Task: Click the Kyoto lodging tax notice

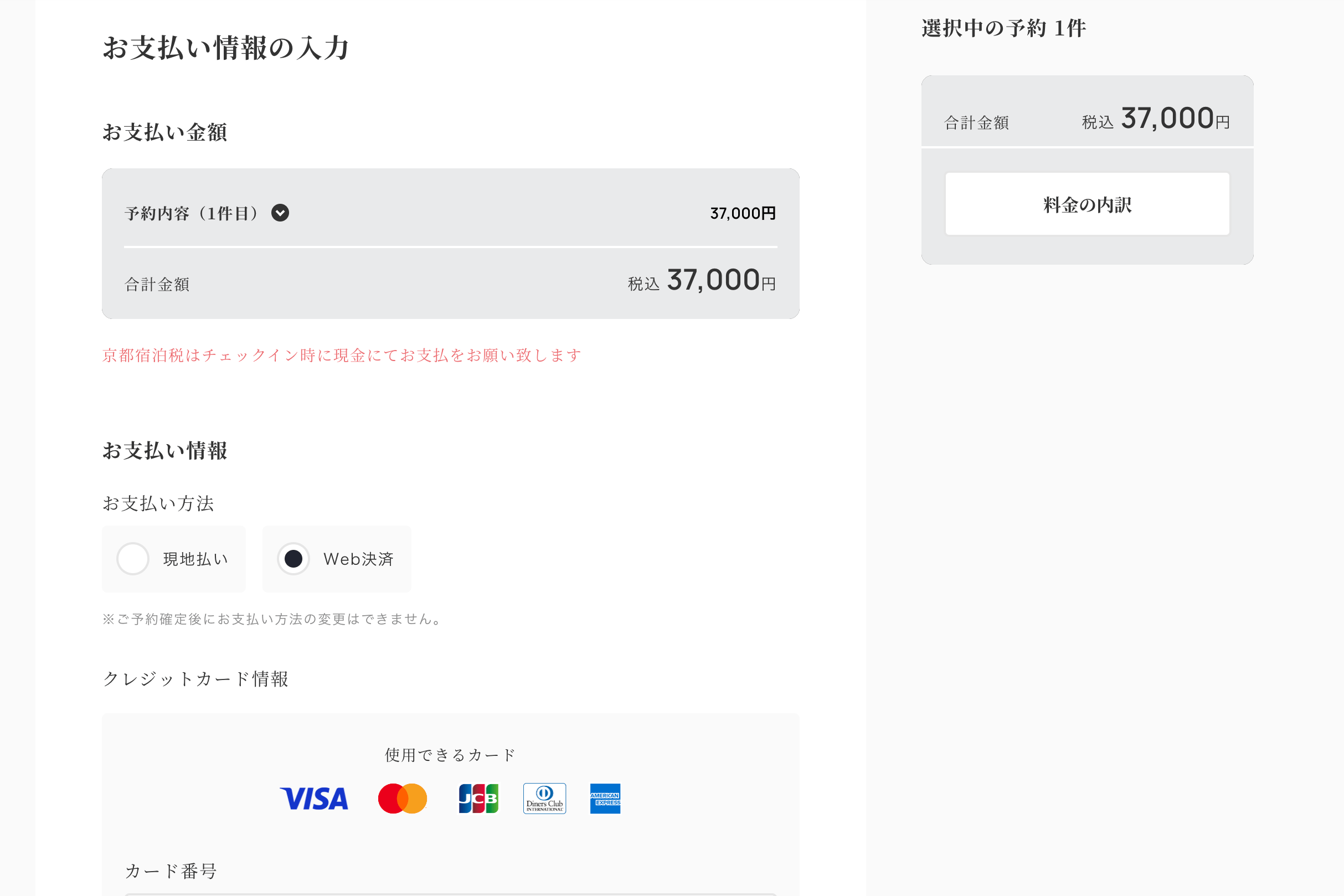Action: point(341,355)
